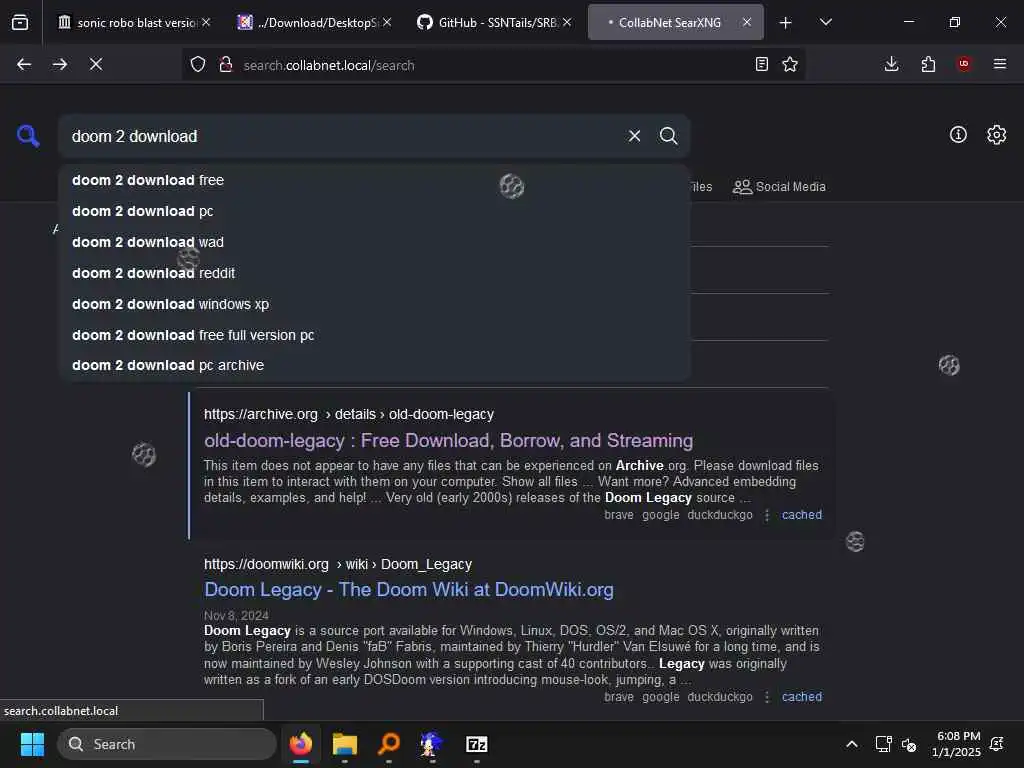The height and width of the screenshot is (768, 1024).
Task: Open muted volume tray icon
Action: 908,744
